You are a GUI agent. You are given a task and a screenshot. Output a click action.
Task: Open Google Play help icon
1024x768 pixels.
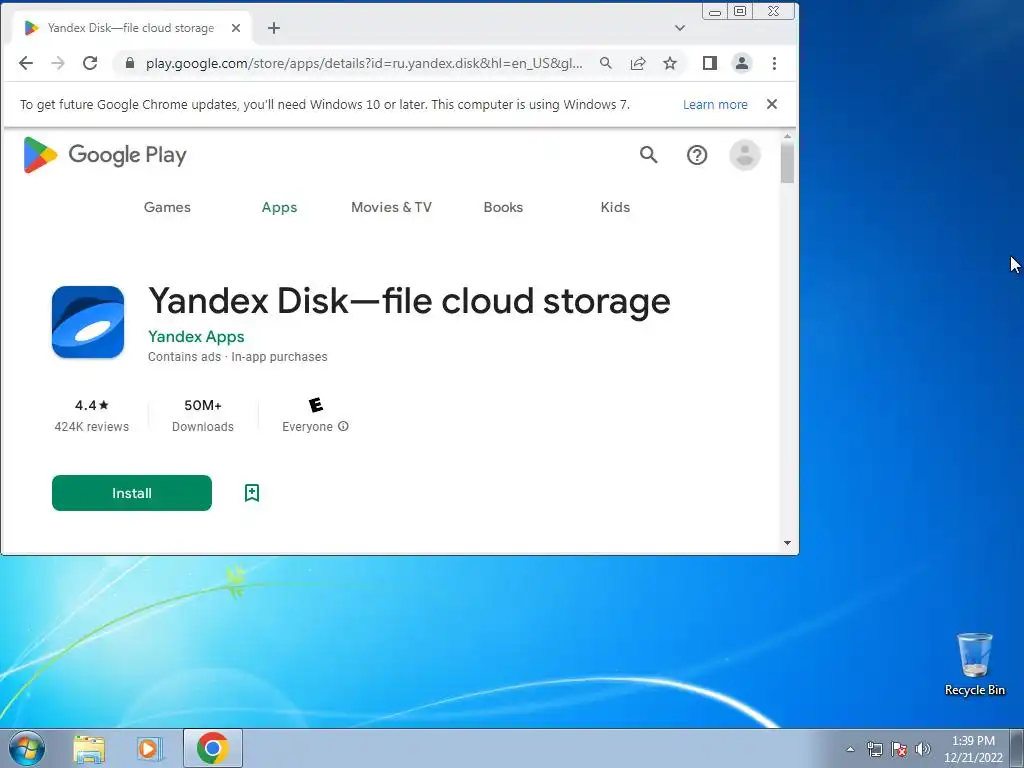pyautogui.click(x=697, y=155)
